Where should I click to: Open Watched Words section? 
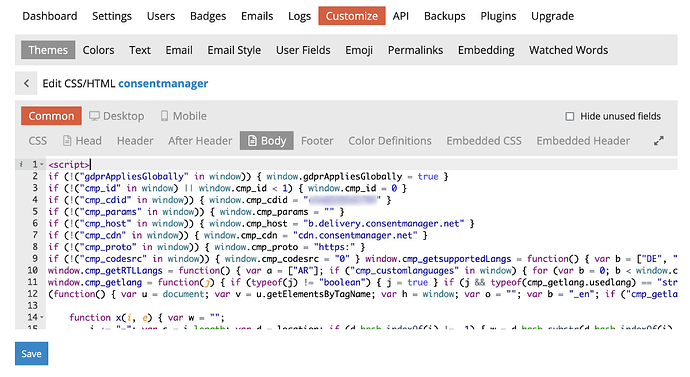[x=569, y=50]
